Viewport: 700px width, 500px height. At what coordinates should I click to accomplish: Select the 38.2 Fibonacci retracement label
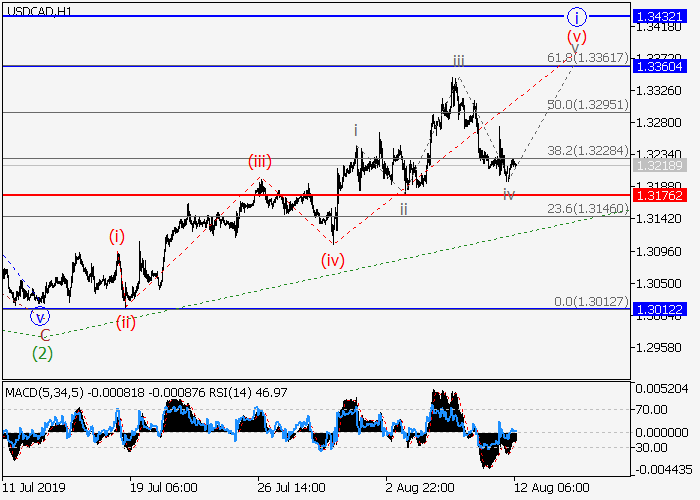coord(586,151)
